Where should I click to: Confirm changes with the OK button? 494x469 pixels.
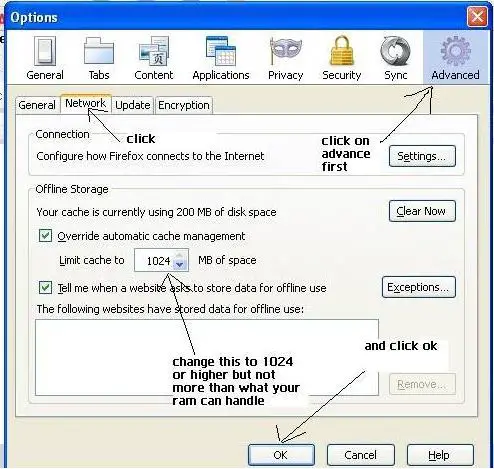281,455
